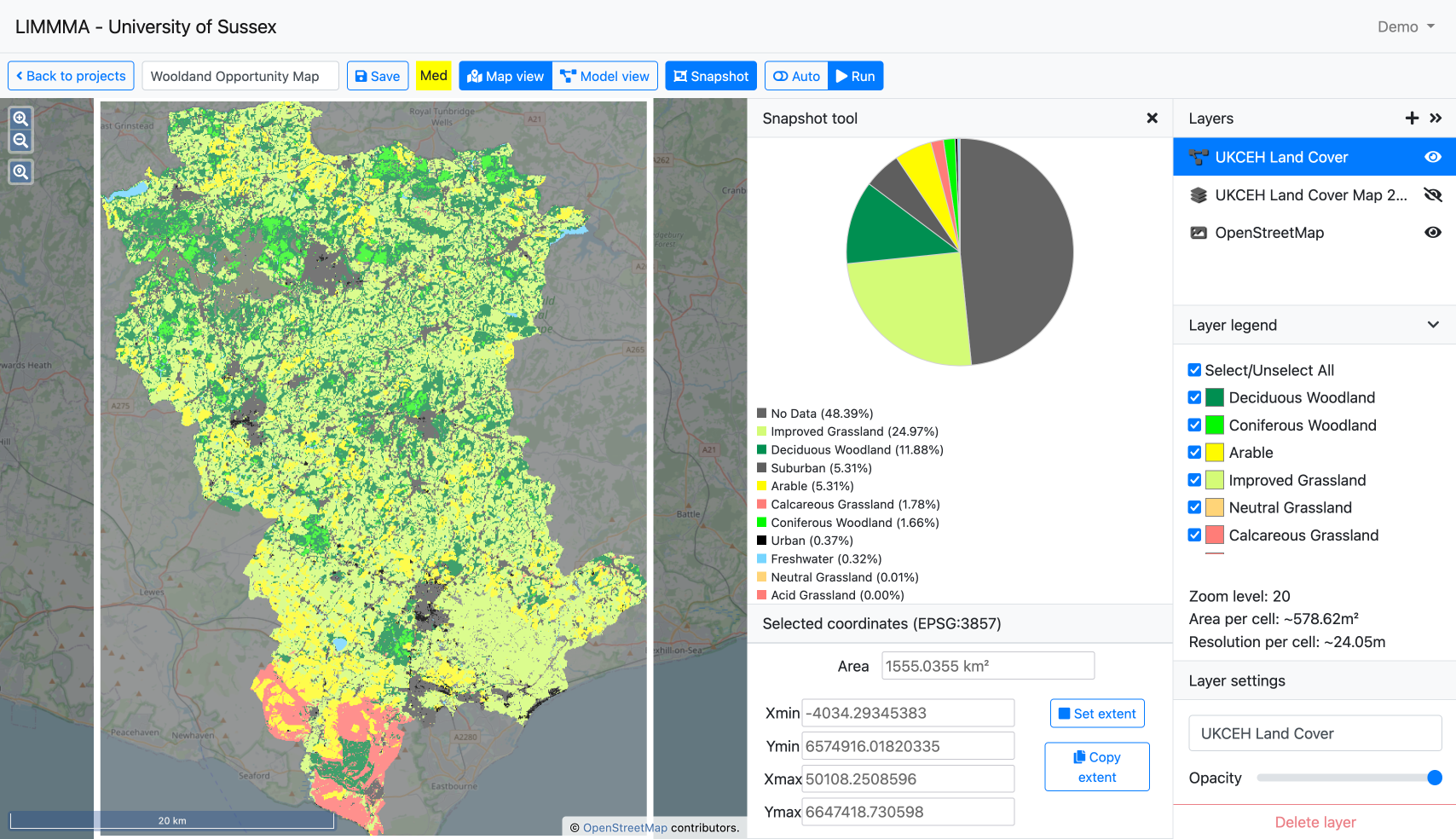Hide the UKCEH Land Cover layer

tap(1433, 157)
